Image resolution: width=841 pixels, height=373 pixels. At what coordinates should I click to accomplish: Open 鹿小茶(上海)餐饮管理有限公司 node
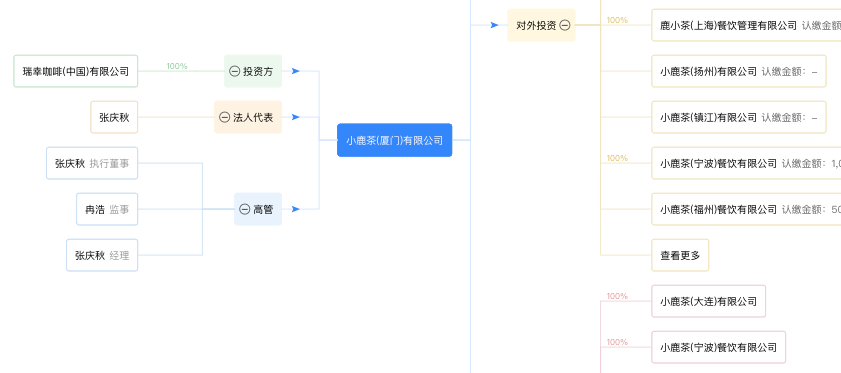[746, 25]
